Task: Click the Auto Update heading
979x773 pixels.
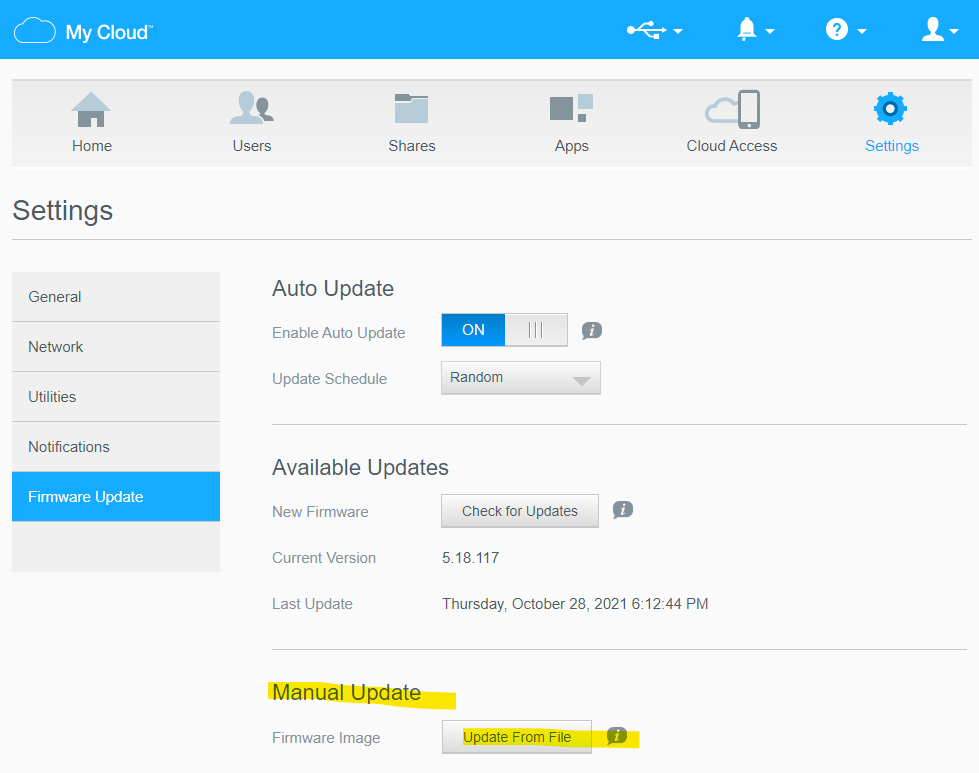Action: (x=333, y=288)
